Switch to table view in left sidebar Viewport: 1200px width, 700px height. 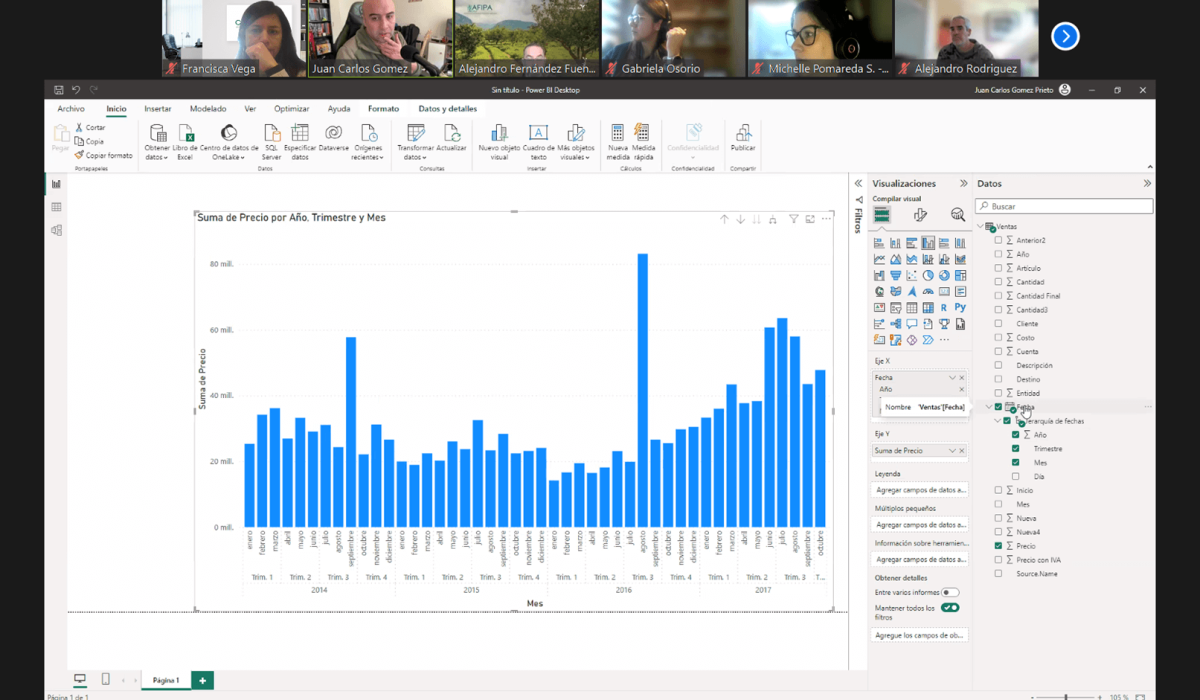tap(56, 207)
